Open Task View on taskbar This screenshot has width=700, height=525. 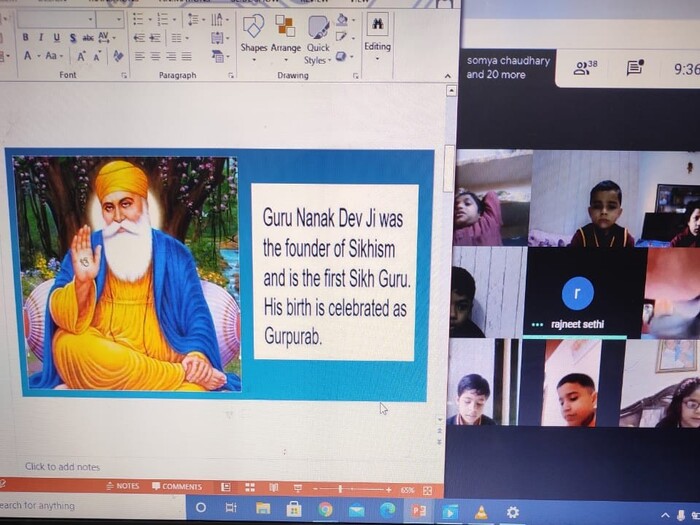click(231, 508)
